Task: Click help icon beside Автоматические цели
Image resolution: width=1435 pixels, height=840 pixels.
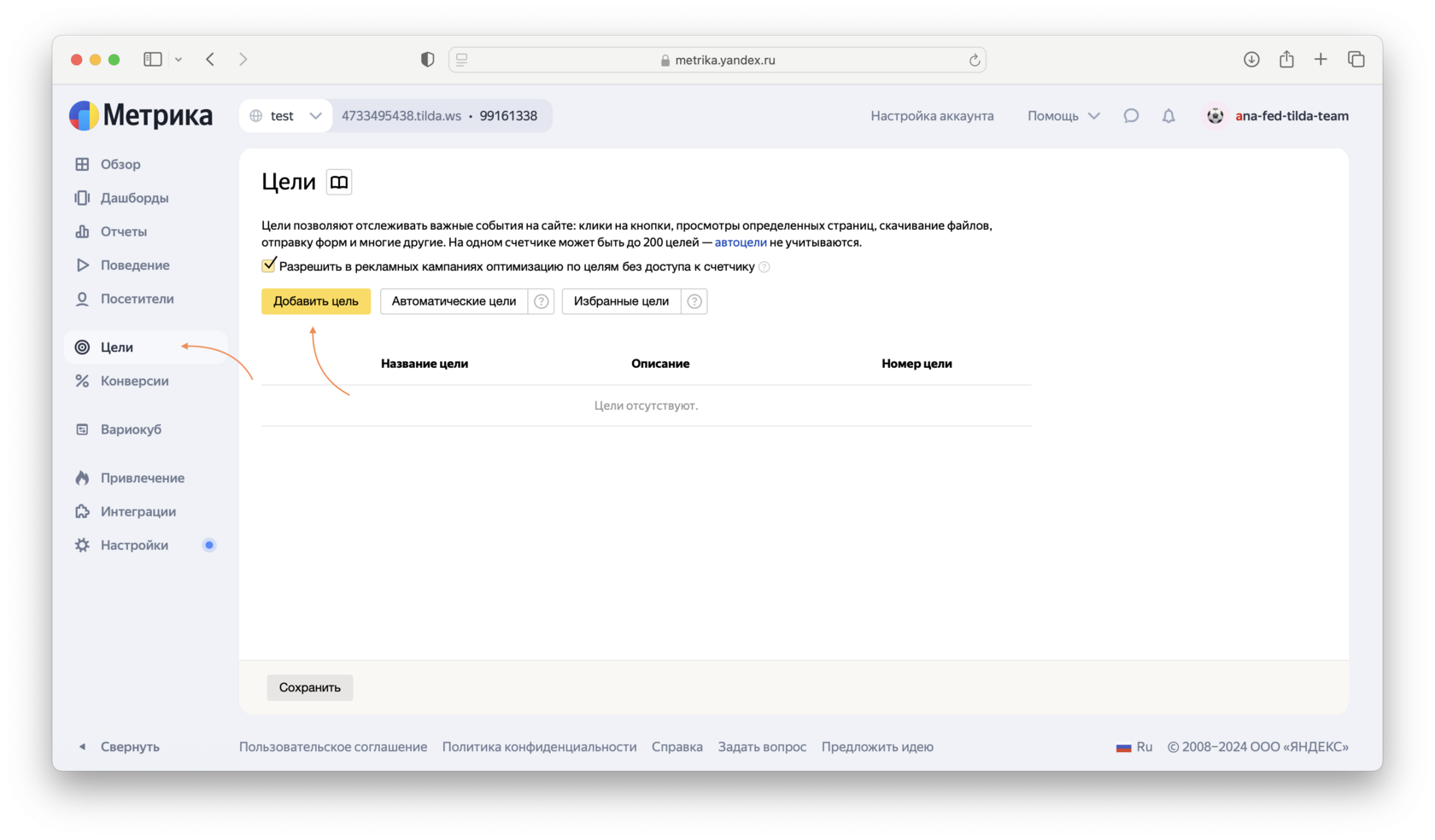Action: pos(542,301)
